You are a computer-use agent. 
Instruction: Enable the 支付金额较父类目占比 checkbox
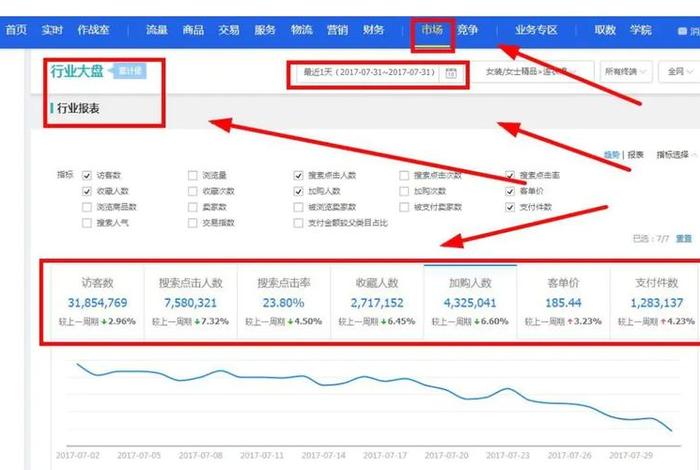coord(298,223)
